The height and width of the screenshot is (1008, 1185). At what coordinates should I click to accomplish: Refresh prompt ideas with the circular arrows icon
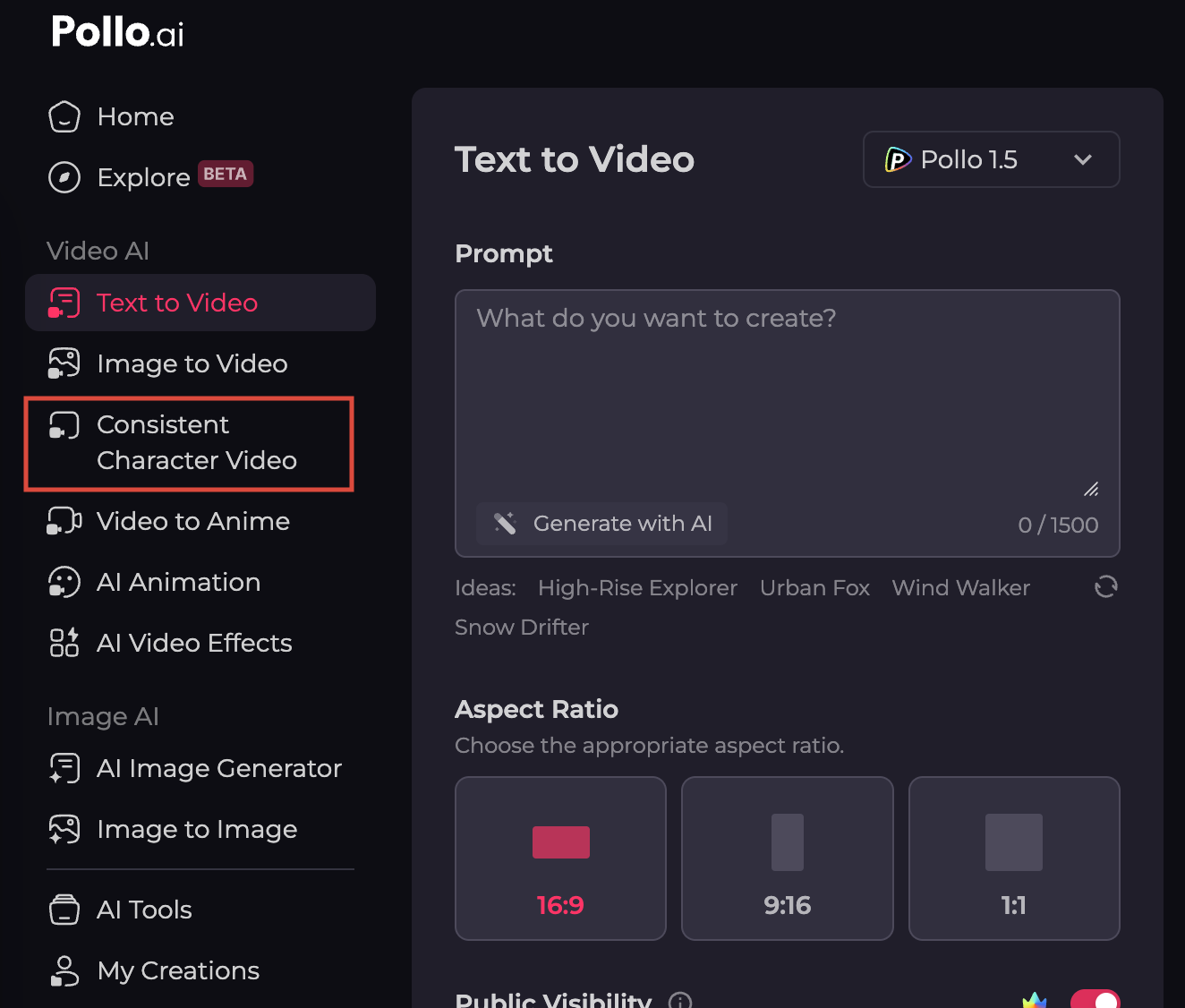(x=1106, y=586)
